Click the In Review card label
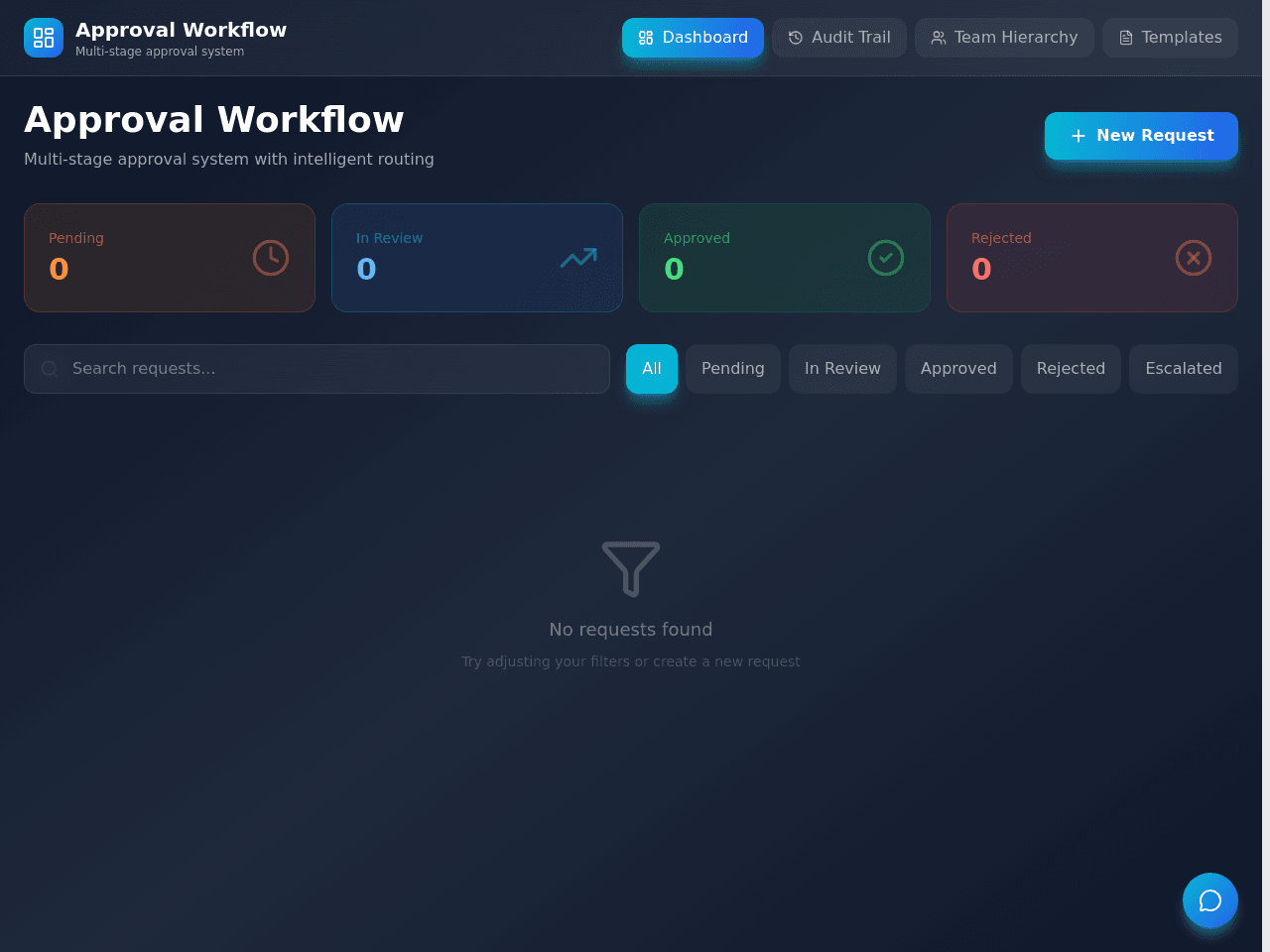Screen dimensions: 1270x952 pos(389,238)
